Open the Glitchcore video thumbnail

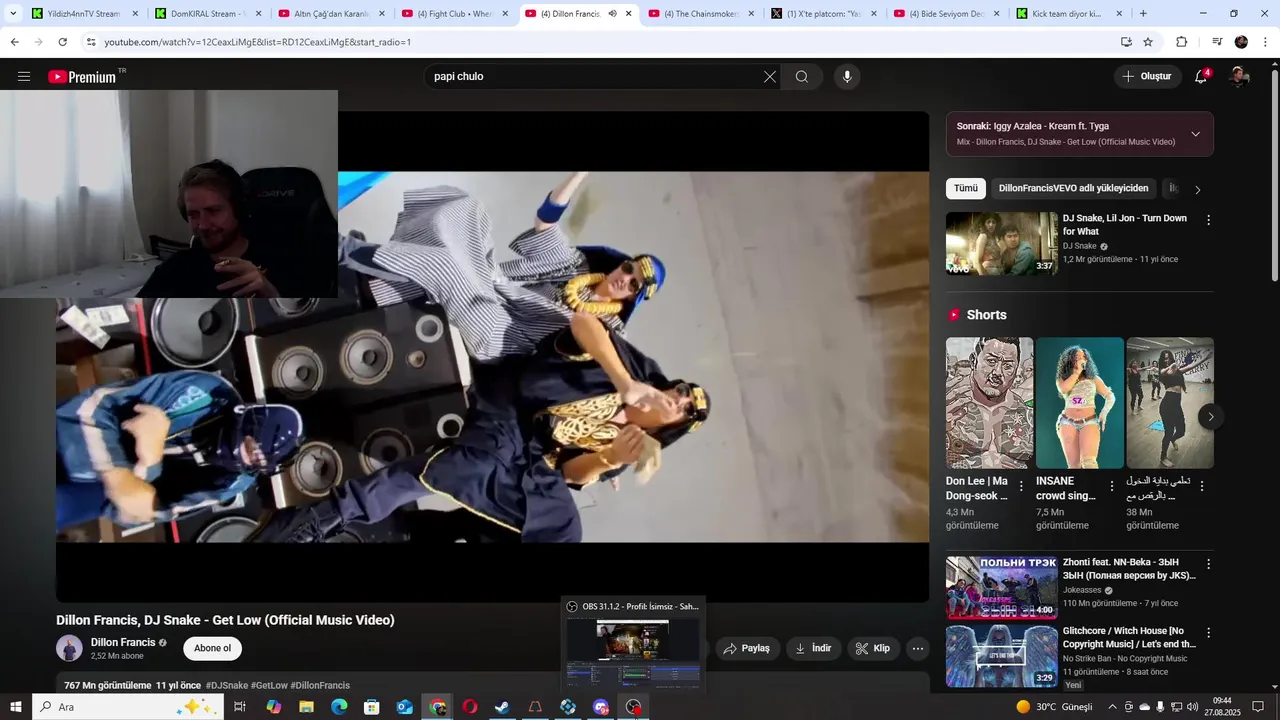(1001, 656)
